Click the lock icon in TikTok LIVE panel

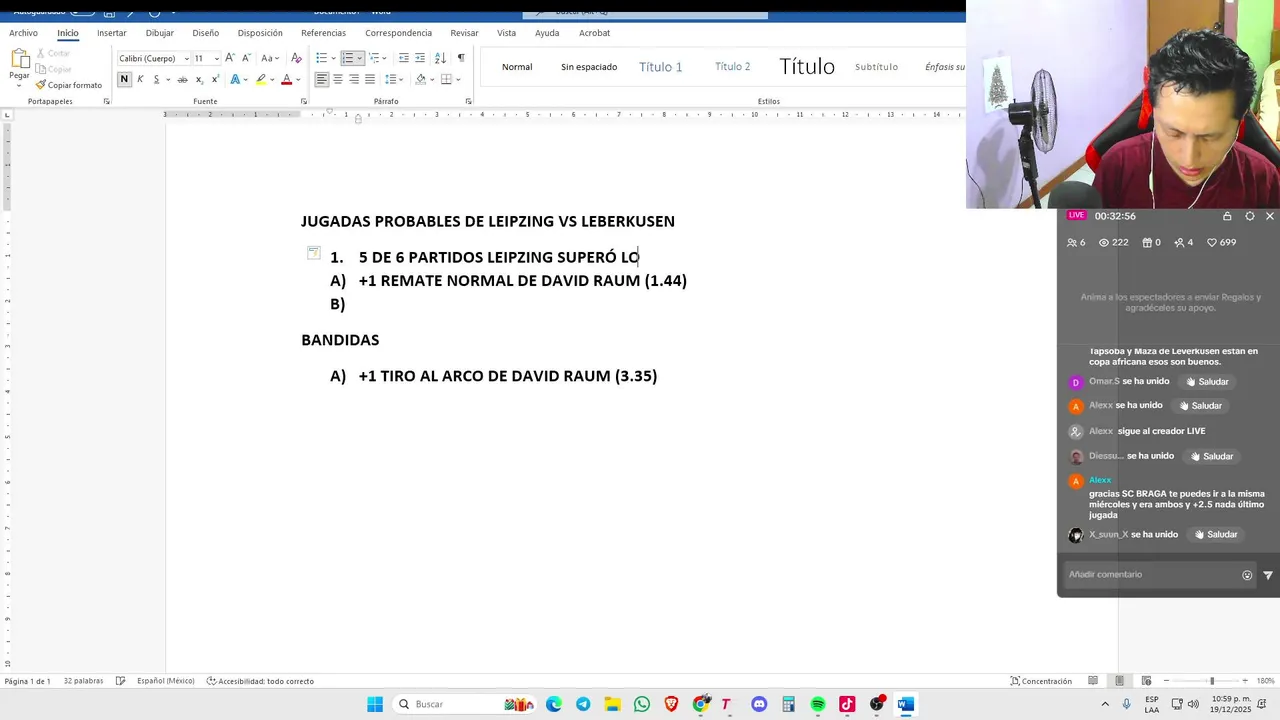coord(1227,216)
